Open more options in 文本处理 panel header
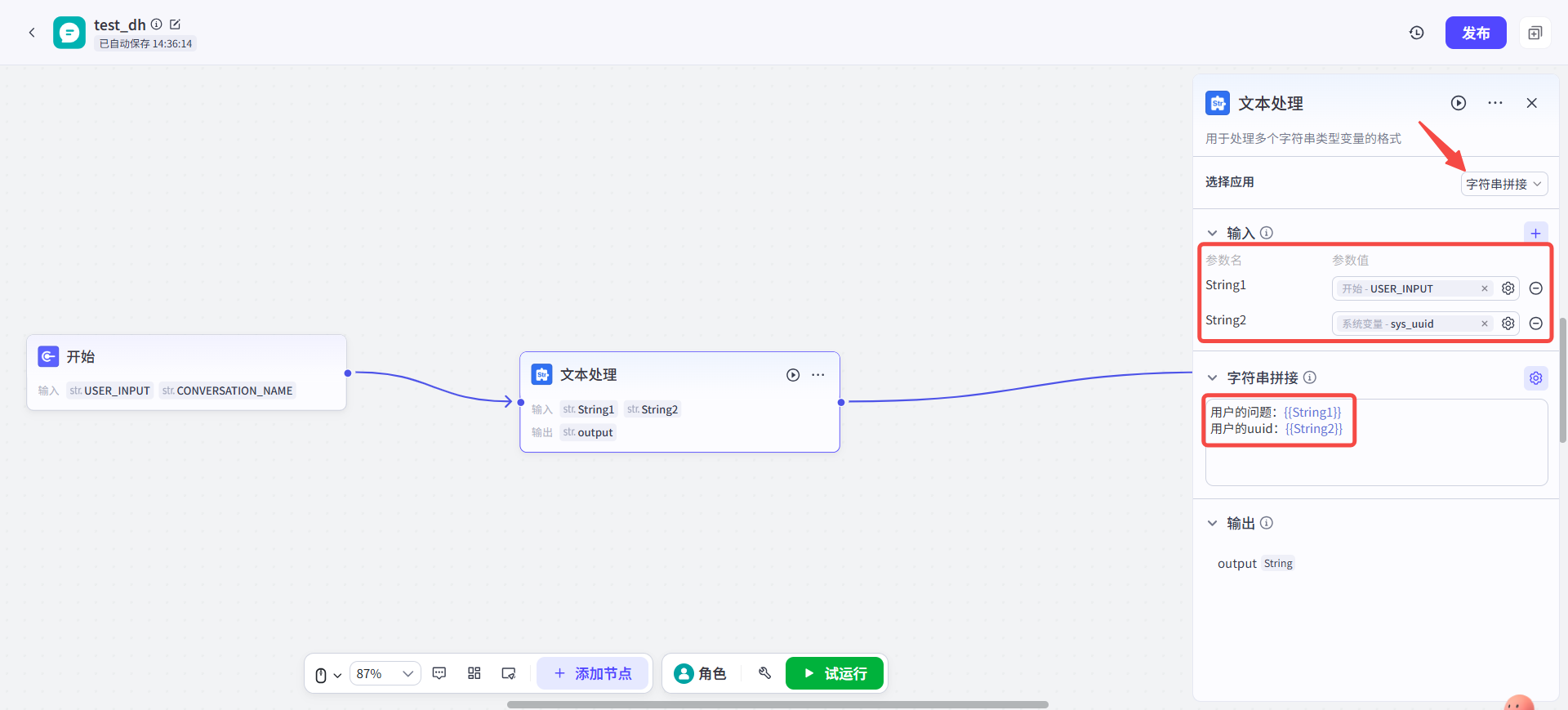 1495,103
